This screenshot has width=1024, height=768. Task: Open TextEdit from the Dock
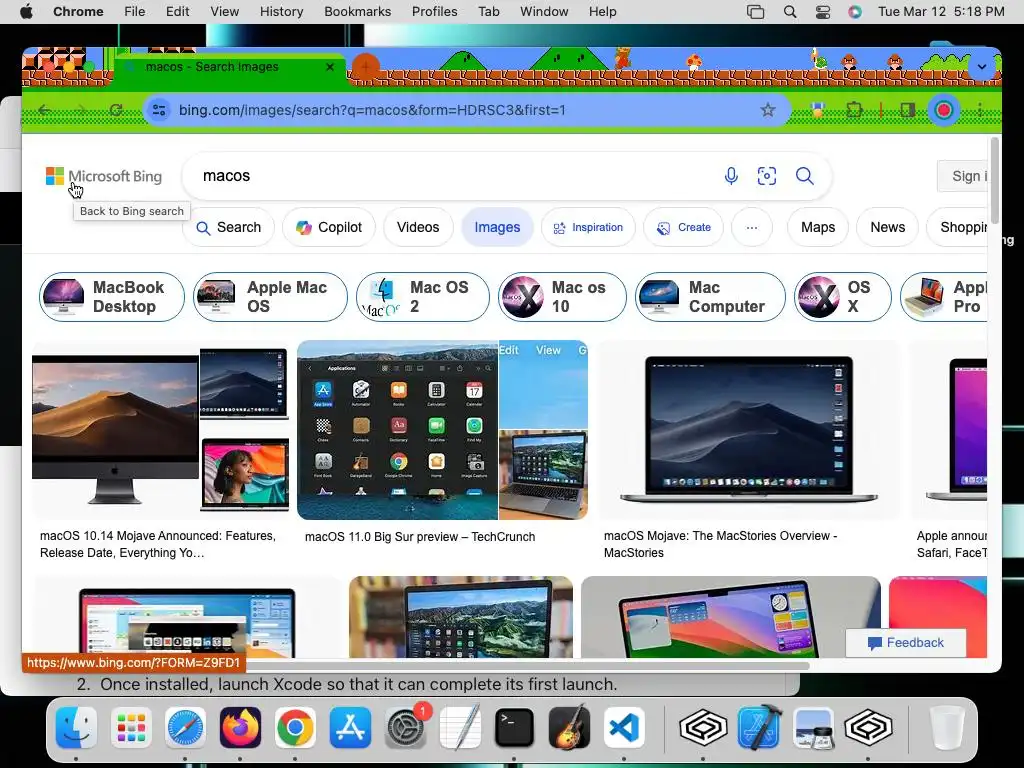point(460,728)
